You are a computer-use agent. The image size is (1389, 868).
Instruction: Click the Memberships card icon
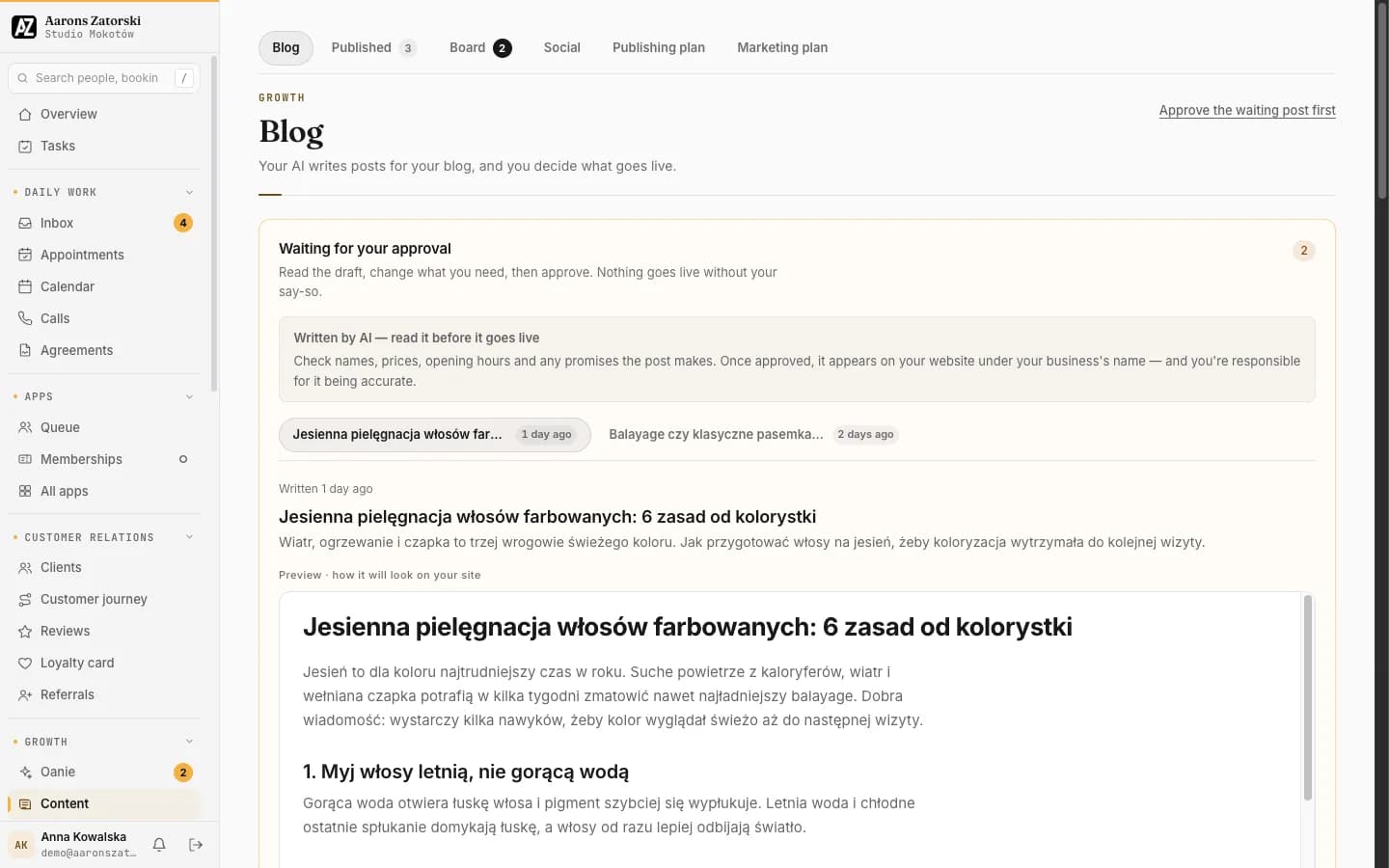tap(25, 459)
